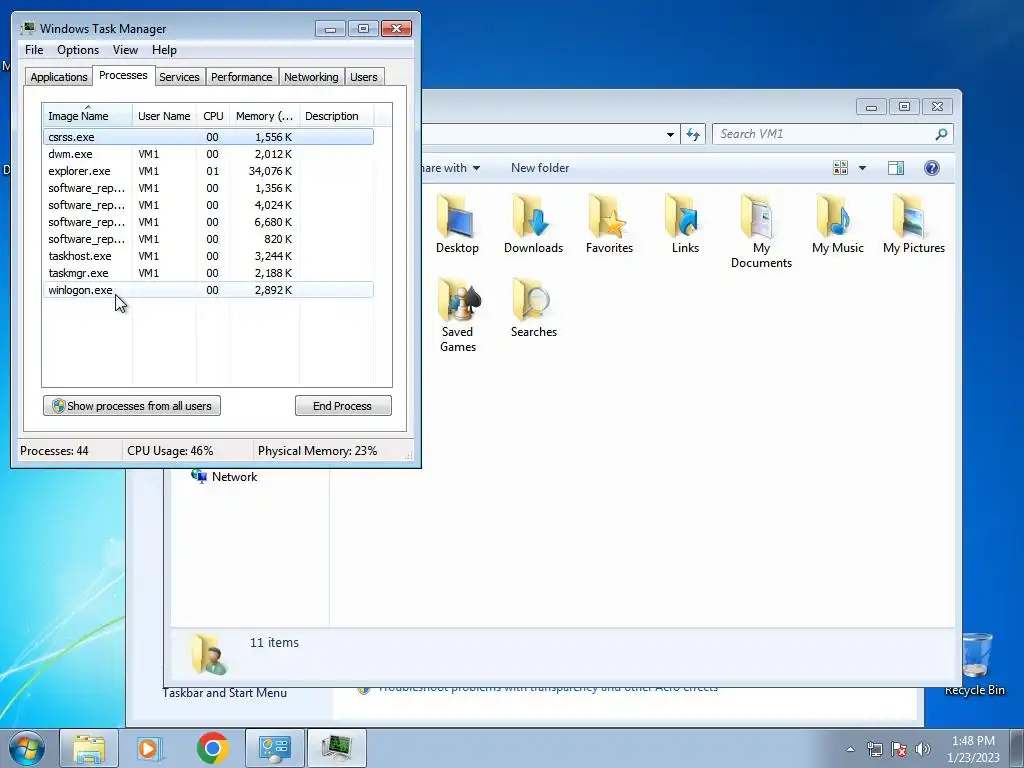Viewport: 1024px width, 768px height.
Task: Open the Downloads folder
Action: (533, 224)
